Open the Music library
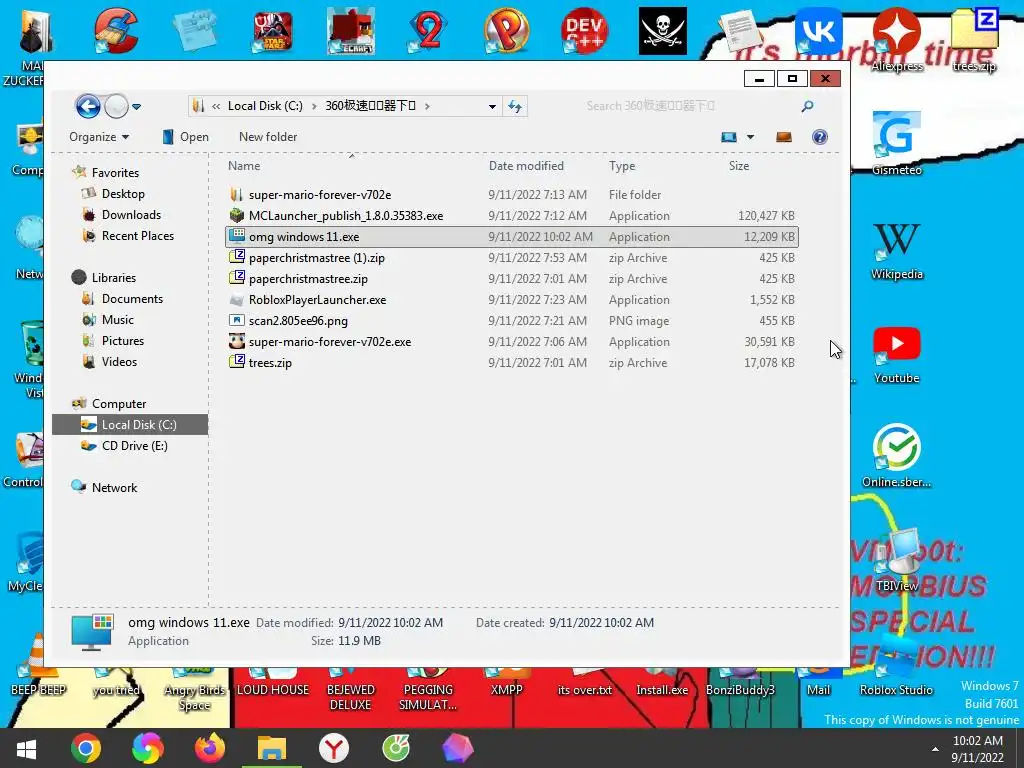The width and height of the screenshot is (1024, 768). click(x=118, y=319)
